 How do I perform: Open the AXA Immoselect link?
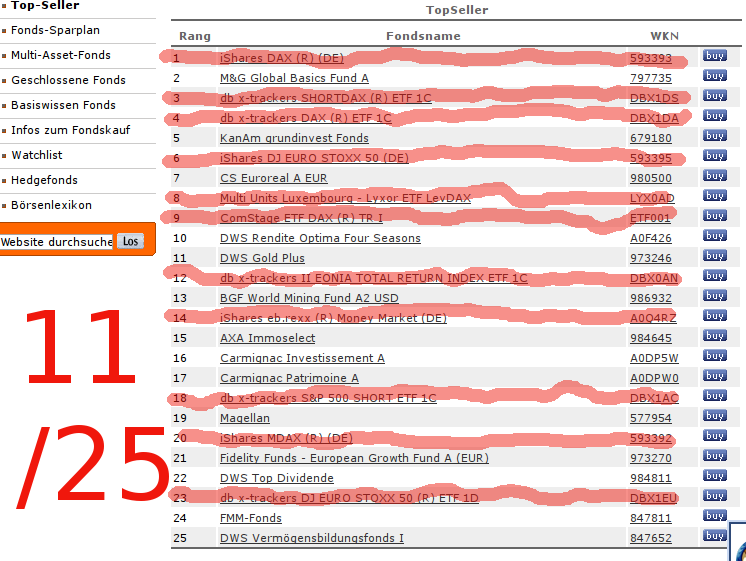pos(267,338)
